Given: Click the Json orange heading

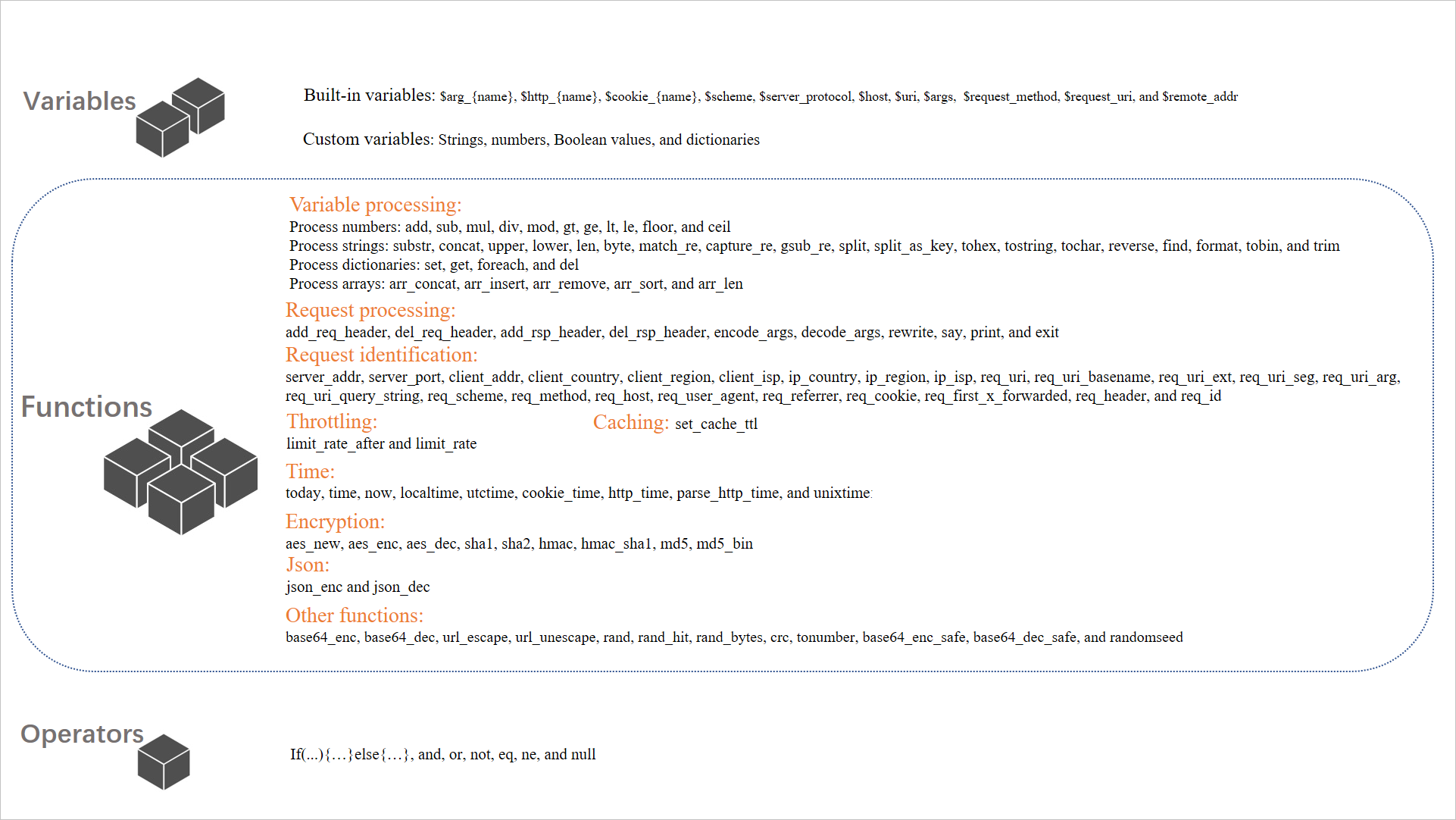Looking at the screenshot, I should click(x=307, y=565).
